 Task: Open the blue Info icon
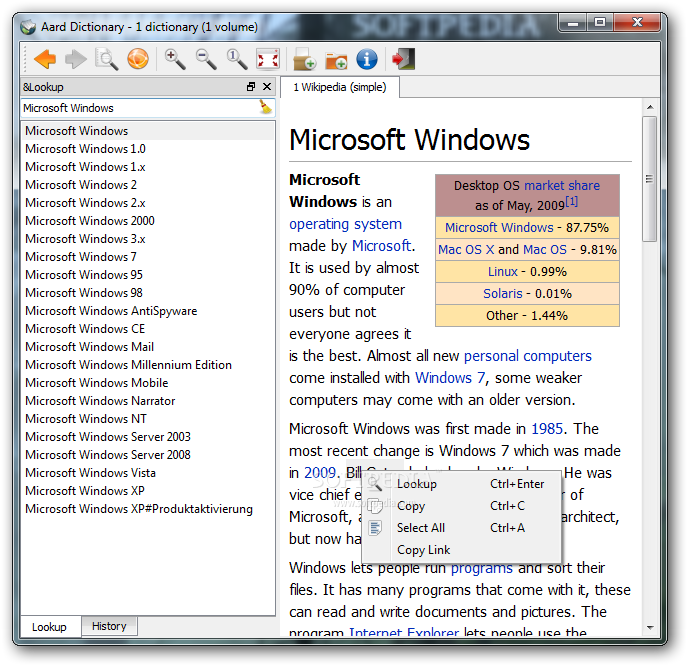367,59
